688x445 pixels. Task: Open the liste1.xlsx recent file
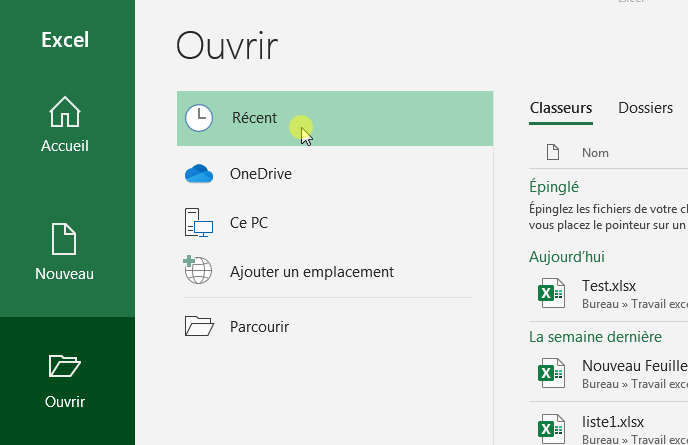pos(613,422)
